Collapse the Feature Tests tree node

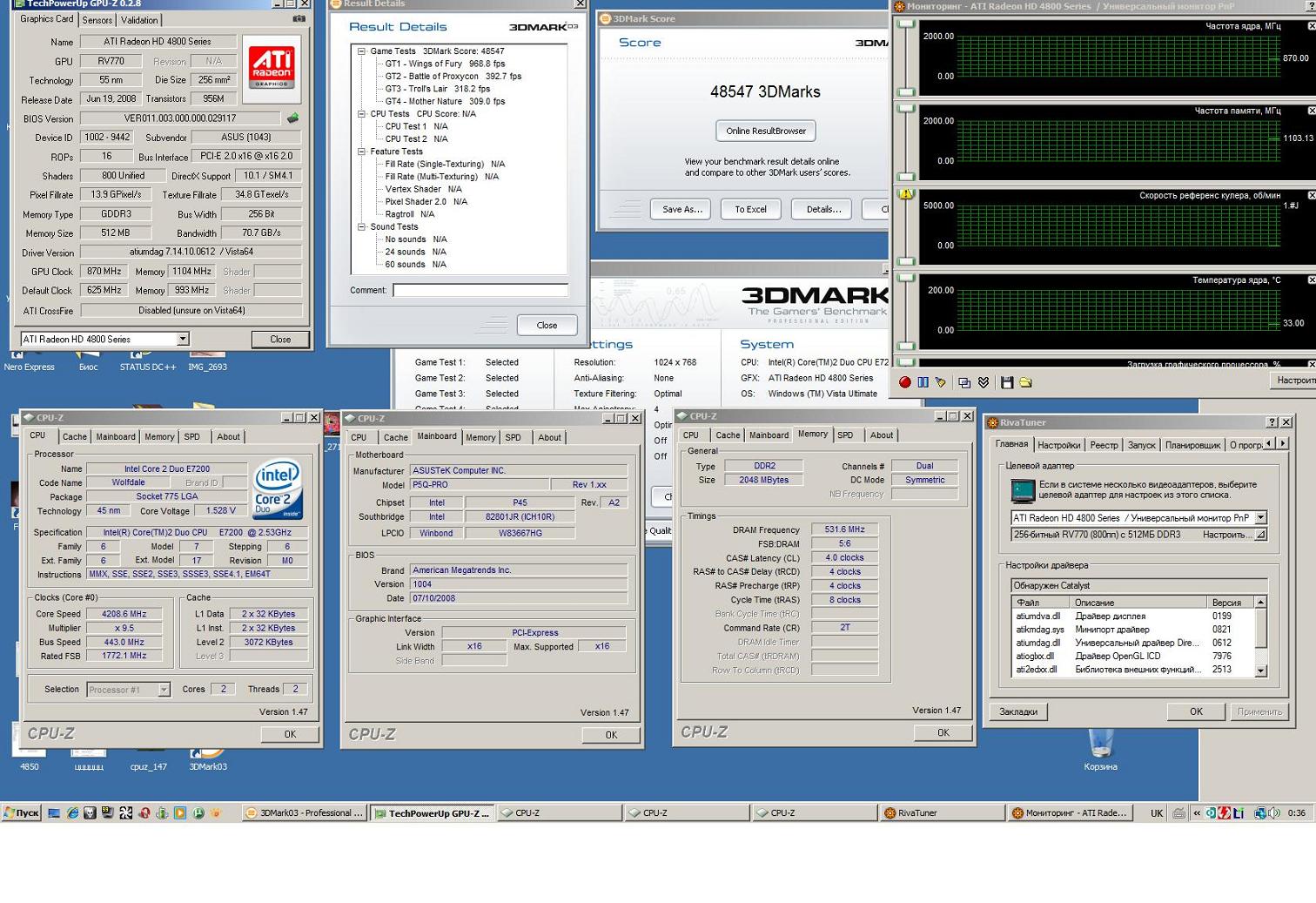[361, 152]
